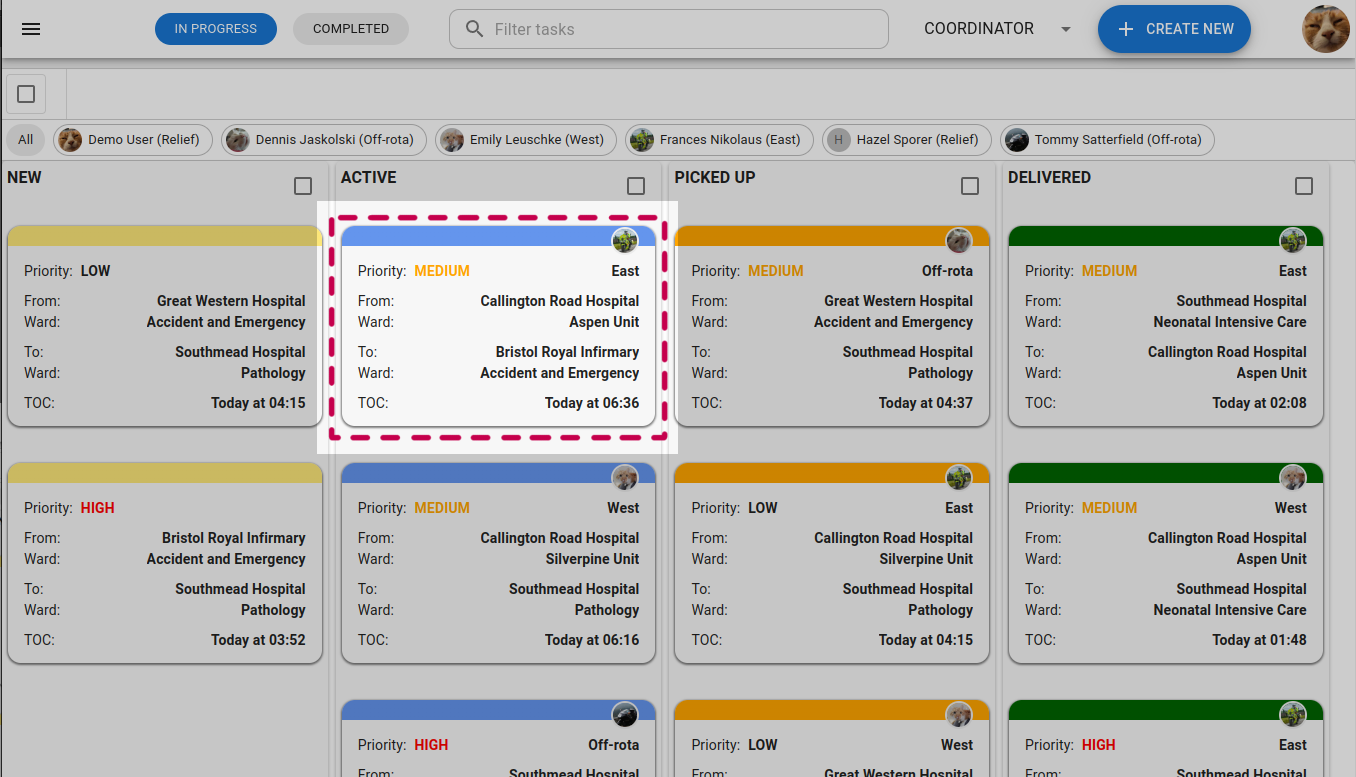The height and width of the screenshot is (777, 1356).
Task: Click the profile avatar in the top-right corner
Action: [1325, 28]
